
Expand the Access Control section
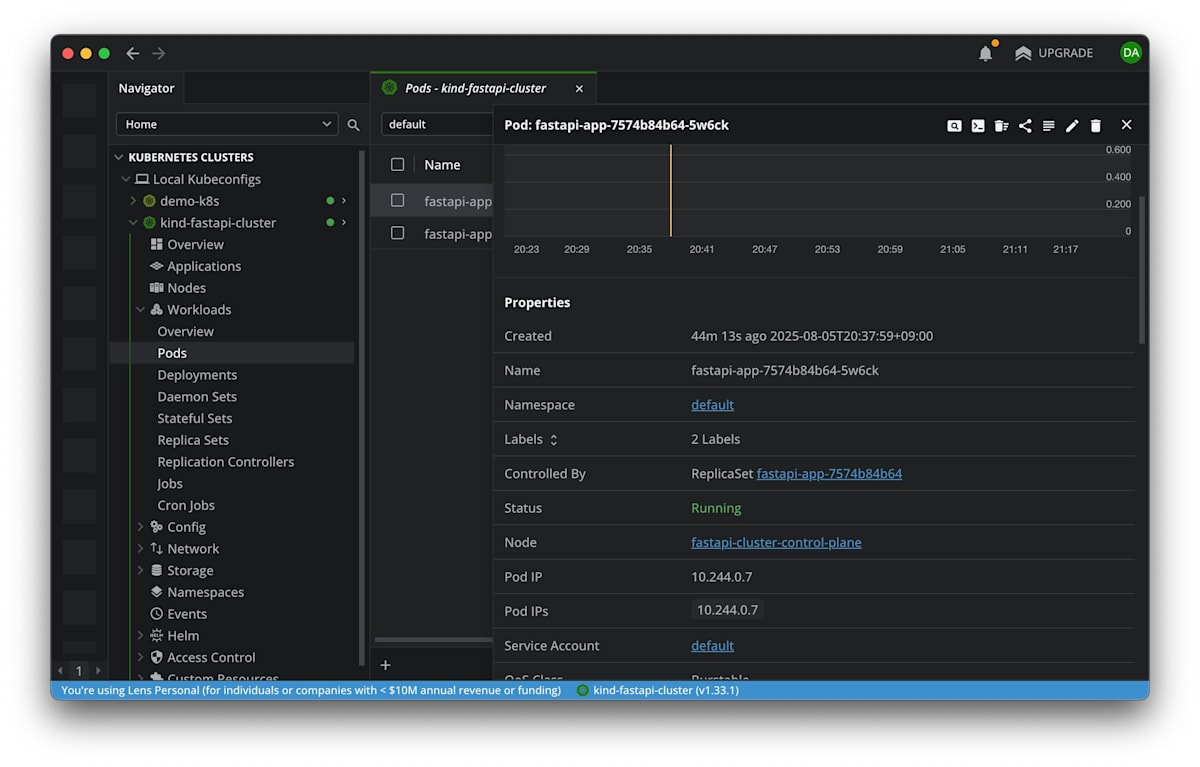pyautogui.click(x=140, y=657)
